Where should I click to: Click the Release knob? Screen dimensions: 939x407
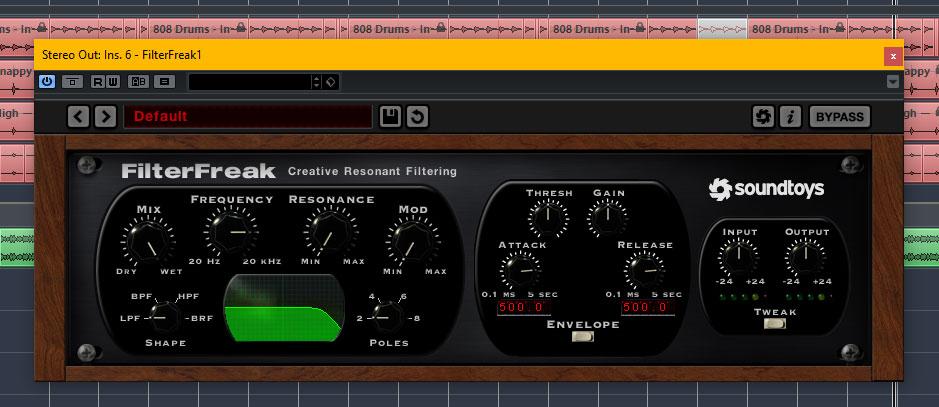tap(644, 269)
